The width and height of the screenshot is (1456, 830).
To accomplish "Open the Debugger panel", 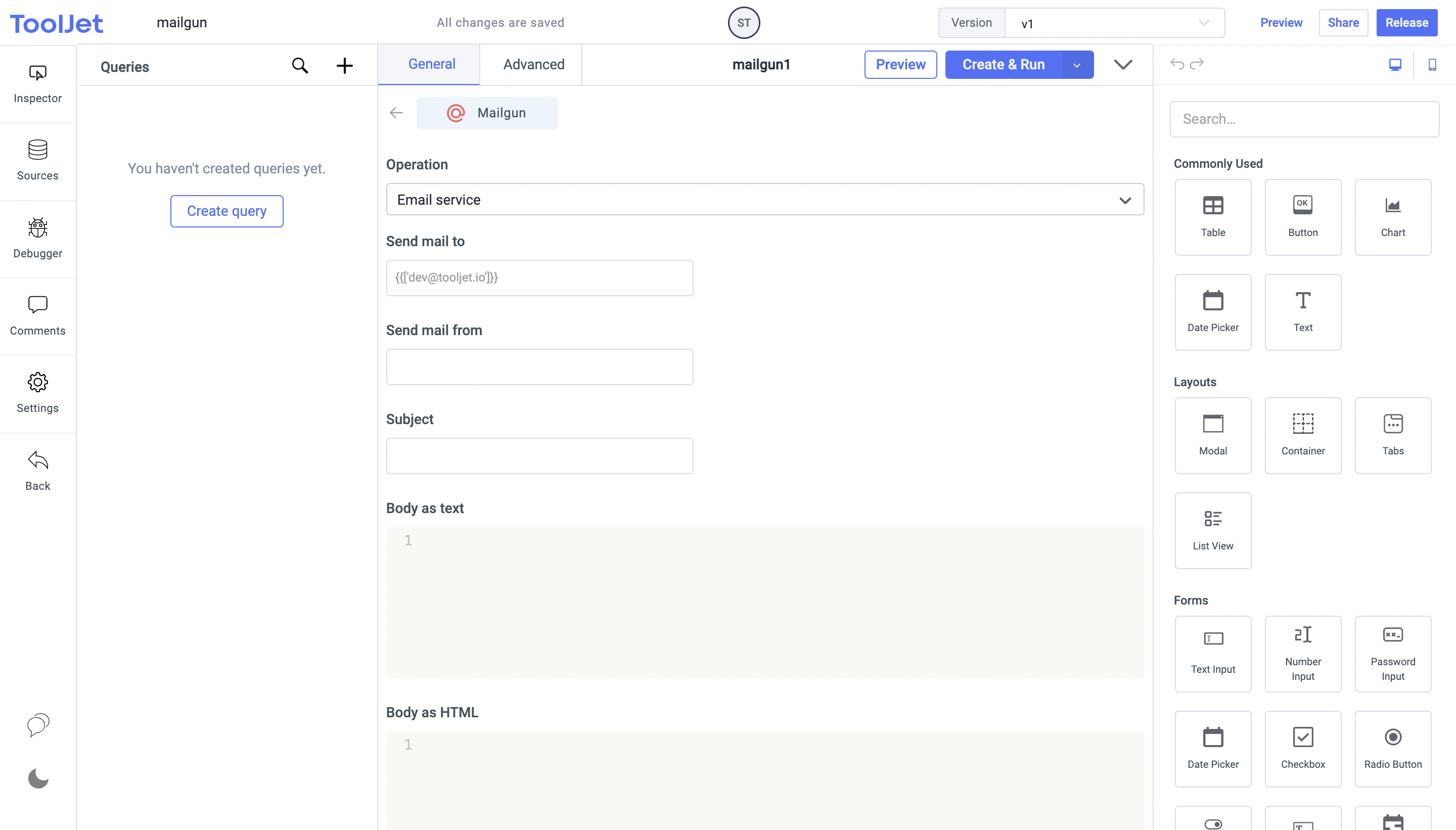I will point(37,238).
